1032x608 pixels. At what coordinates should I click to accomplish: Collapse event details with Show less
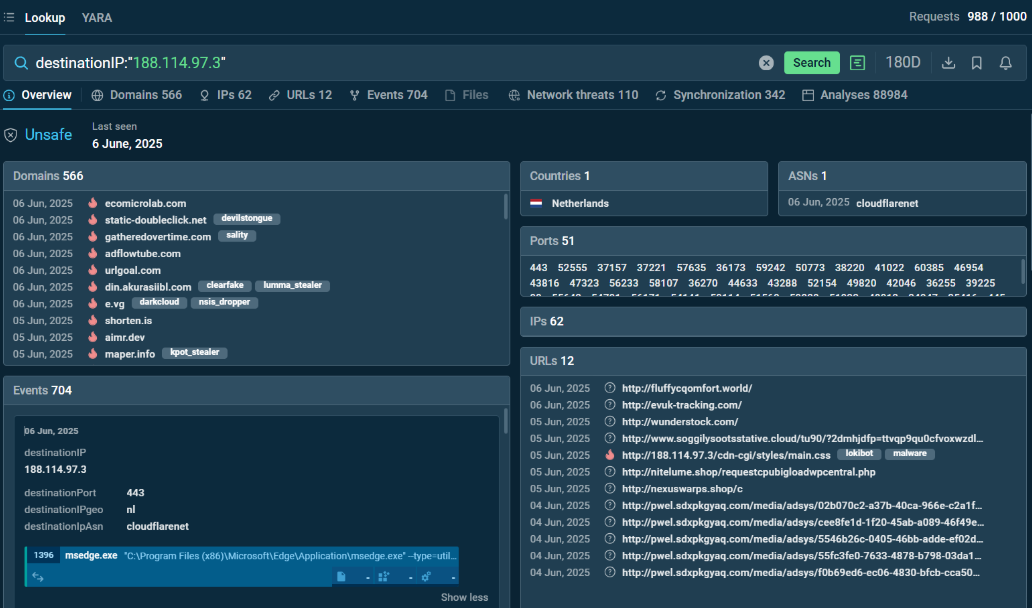[x=464, y=597]
